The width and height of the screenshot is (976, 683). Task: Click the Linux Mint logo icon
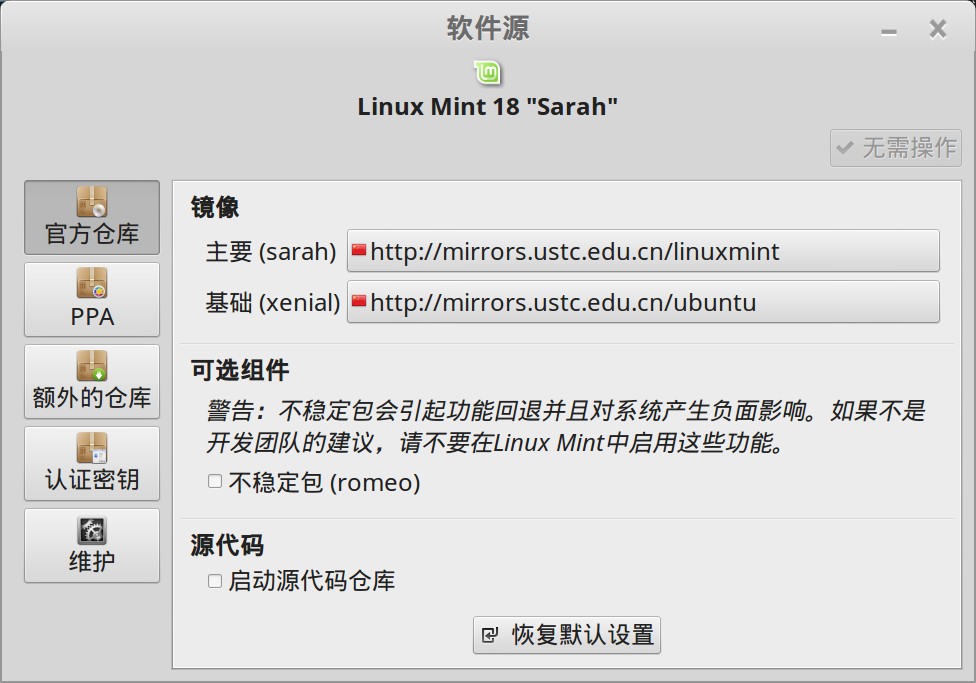point(487,72)
